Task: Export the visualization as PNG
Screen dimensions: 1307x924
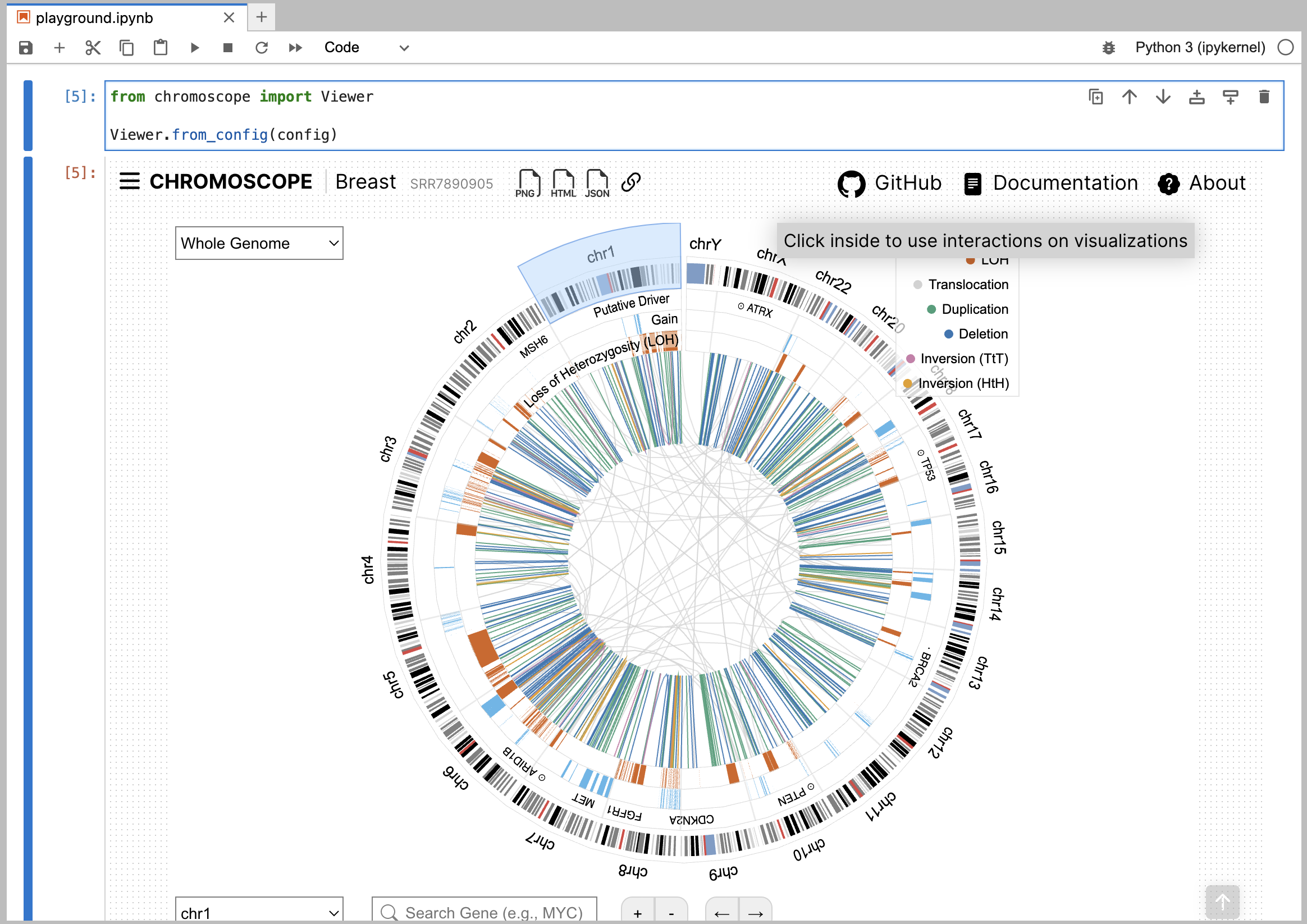Action: 528,184
